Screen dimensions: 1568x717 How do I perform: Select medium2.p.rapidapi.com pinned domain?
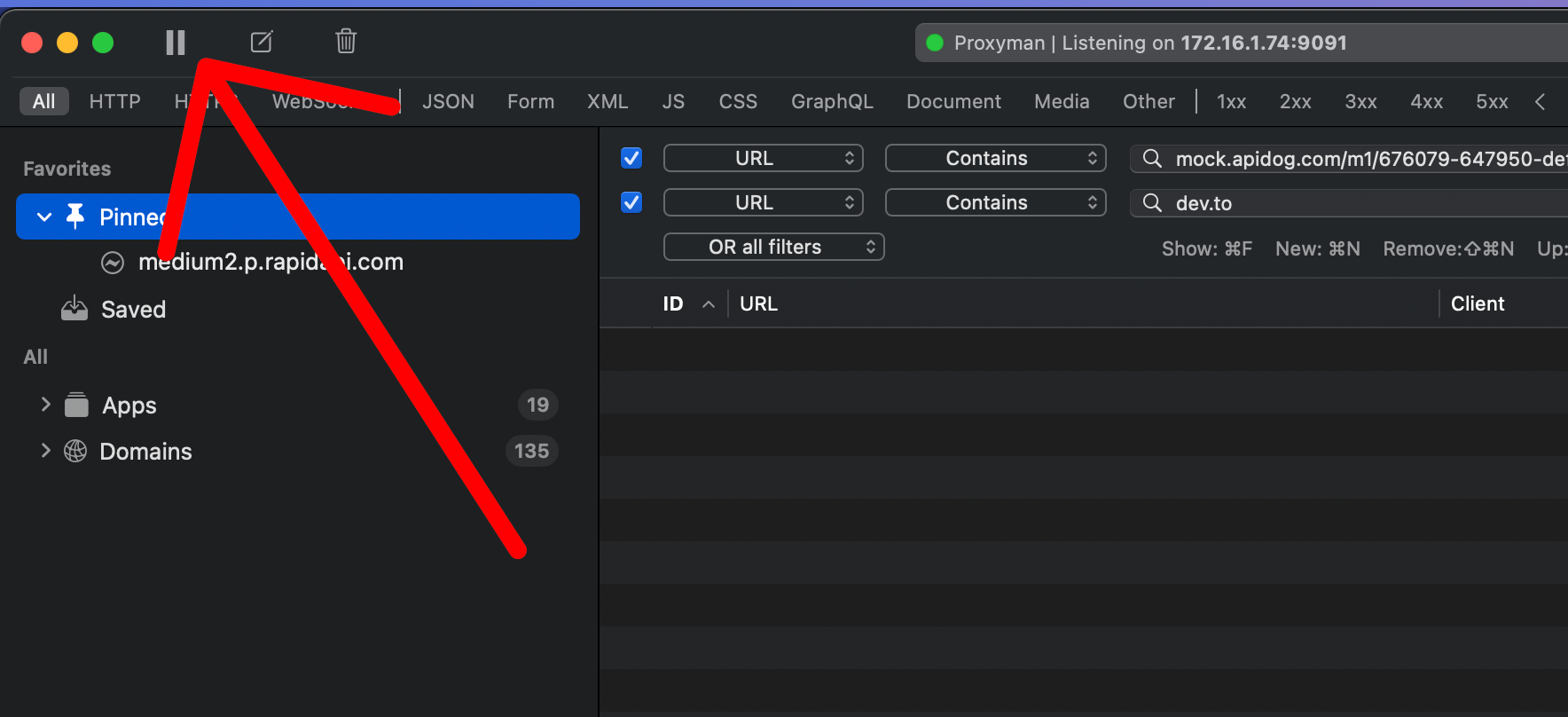point(270,262)
